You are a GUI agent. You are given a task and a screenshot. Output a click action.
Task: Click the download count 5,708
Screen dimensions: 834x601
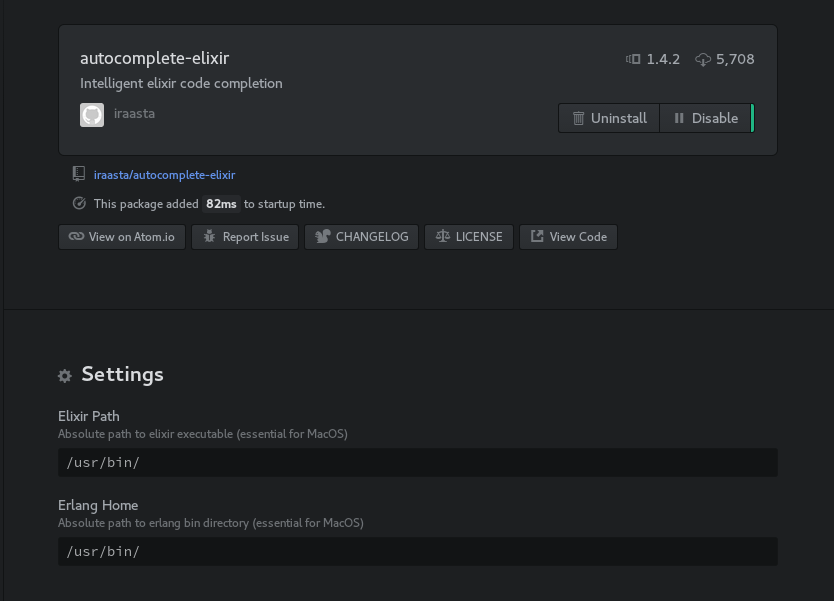pos(735,59)
